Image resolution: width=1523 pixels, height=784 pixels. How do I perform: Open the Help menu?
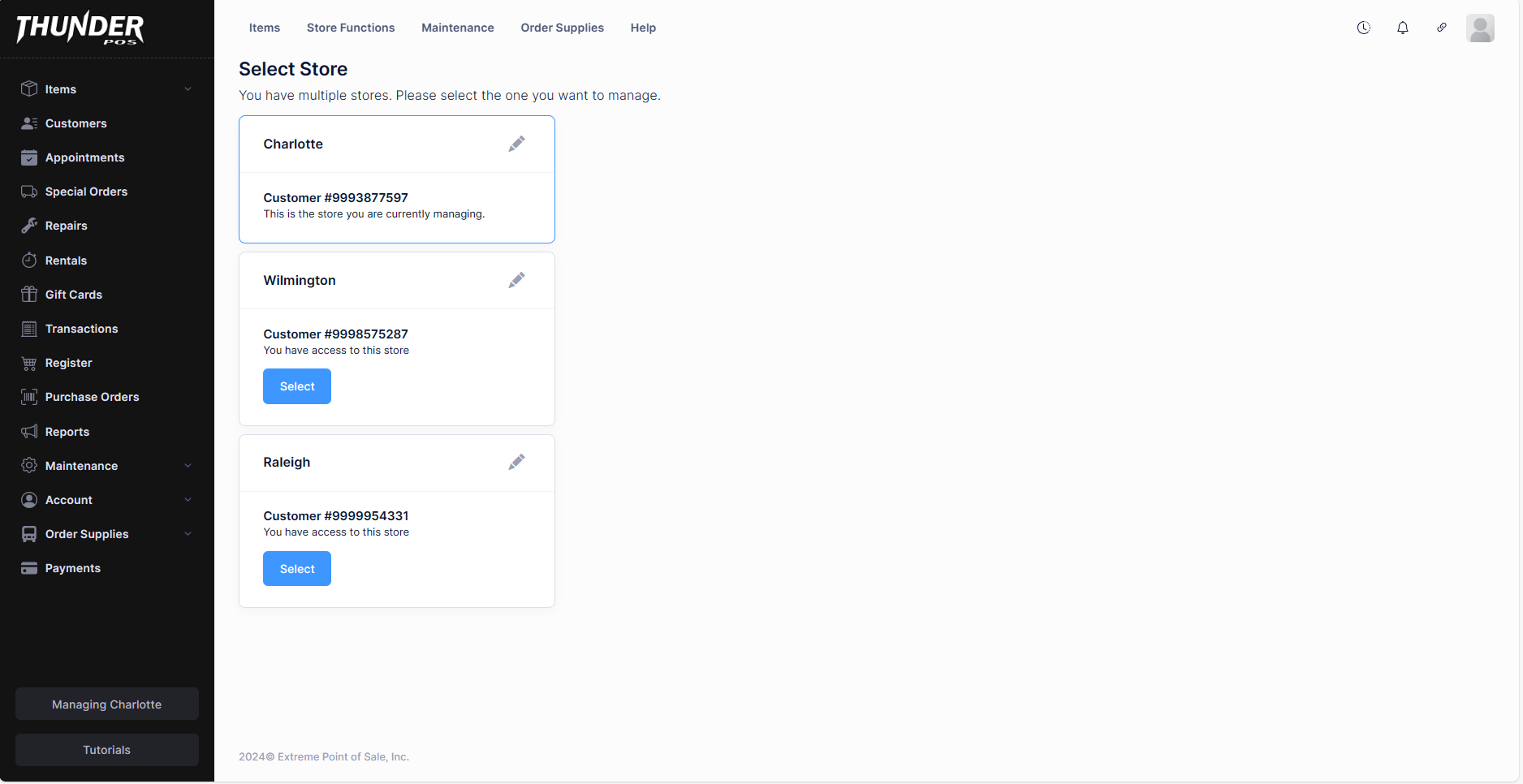pos(642,28)
